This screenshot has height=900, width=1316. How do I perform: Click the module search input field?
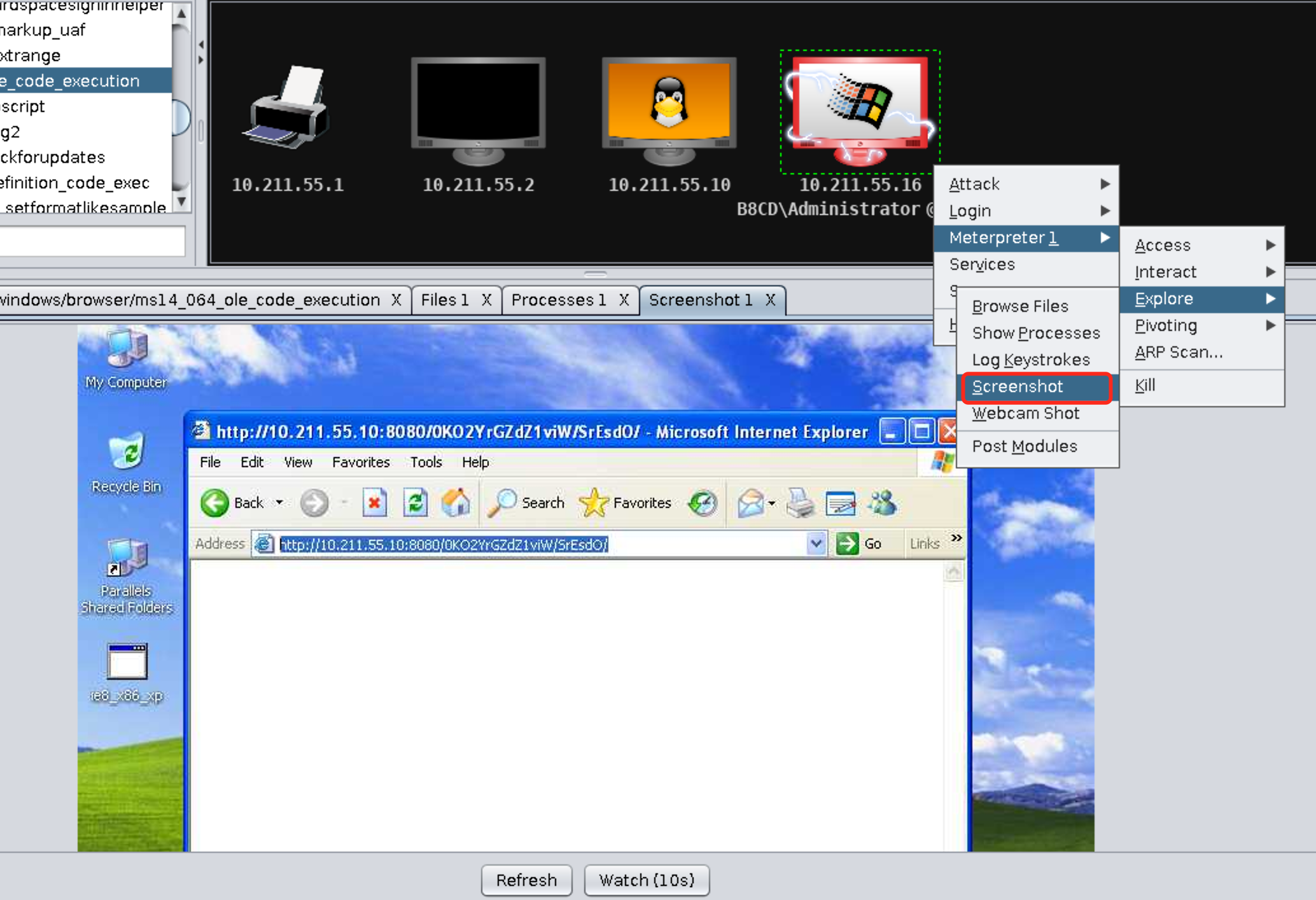(x=92, y=241)
